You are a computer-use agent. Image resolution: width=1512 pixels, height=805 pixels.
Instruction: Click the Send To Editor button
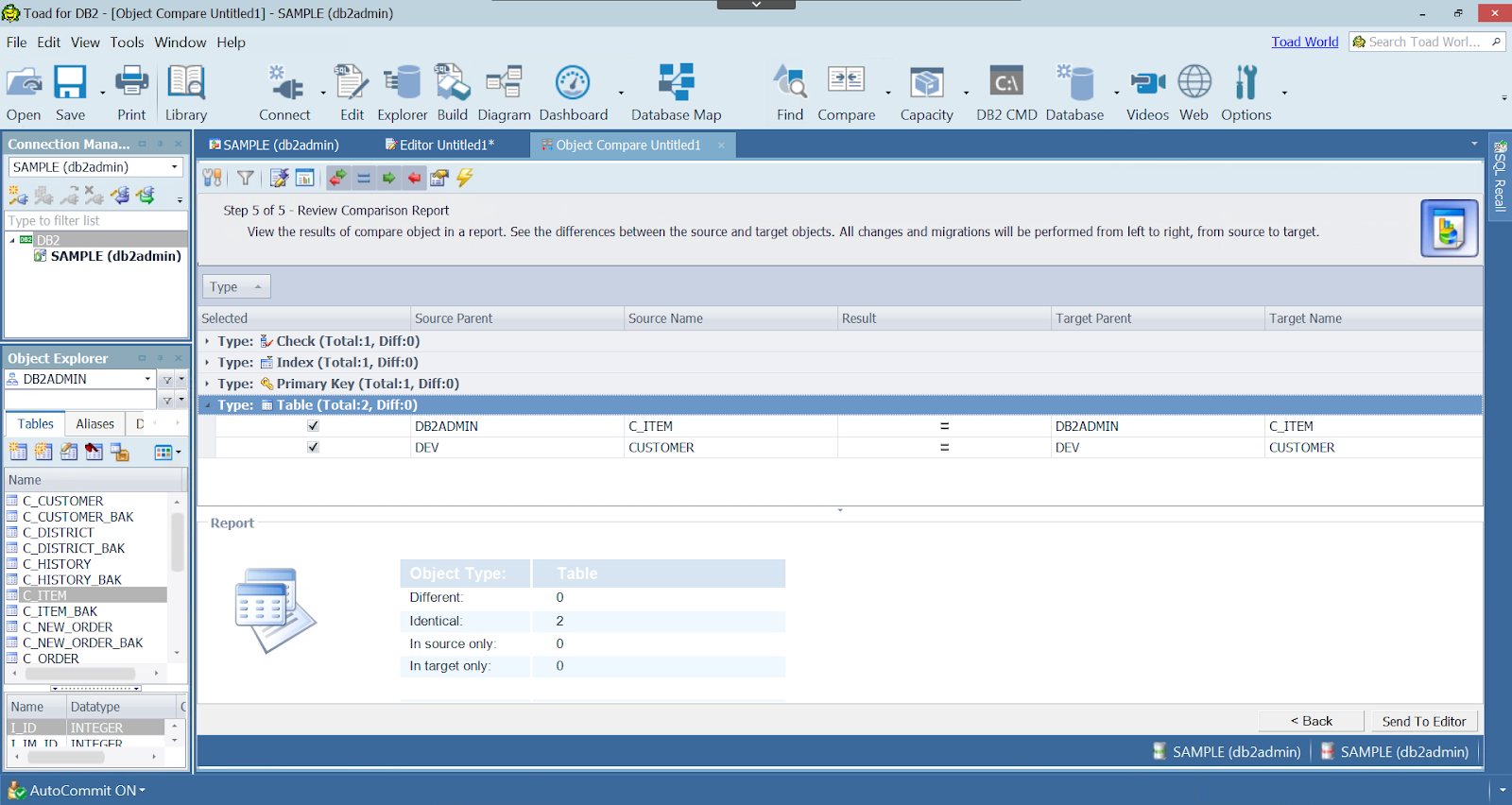(x=1424, y=721)
